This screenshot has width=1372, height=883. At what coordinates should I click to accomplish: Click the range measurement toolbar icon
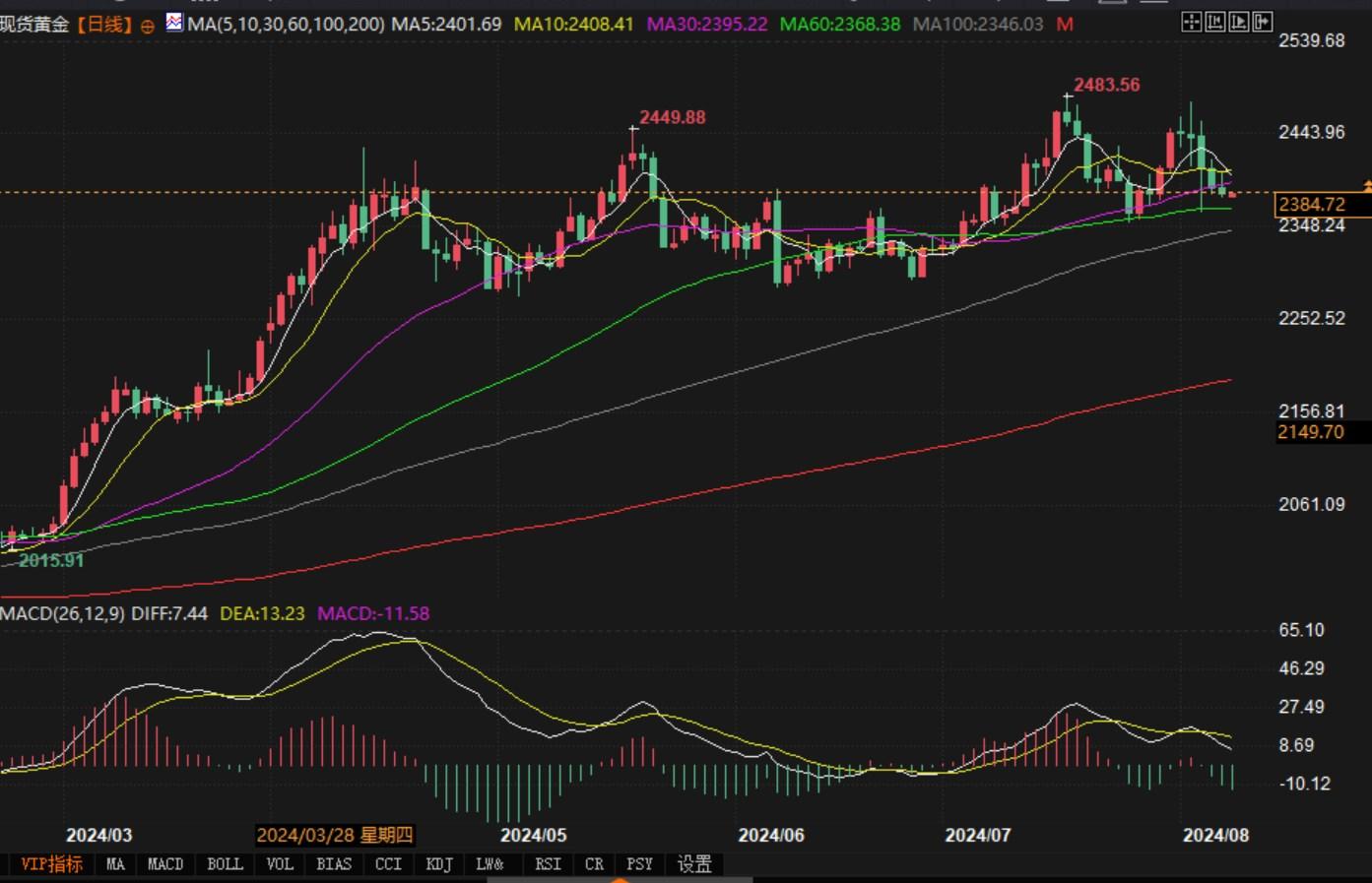tap(1215, 22)
